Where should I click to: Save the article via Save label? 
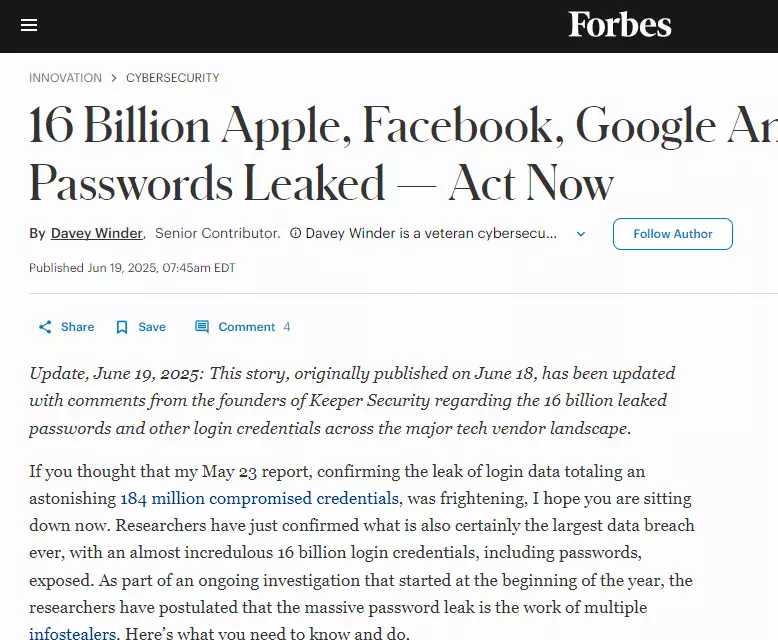(152, 327)
